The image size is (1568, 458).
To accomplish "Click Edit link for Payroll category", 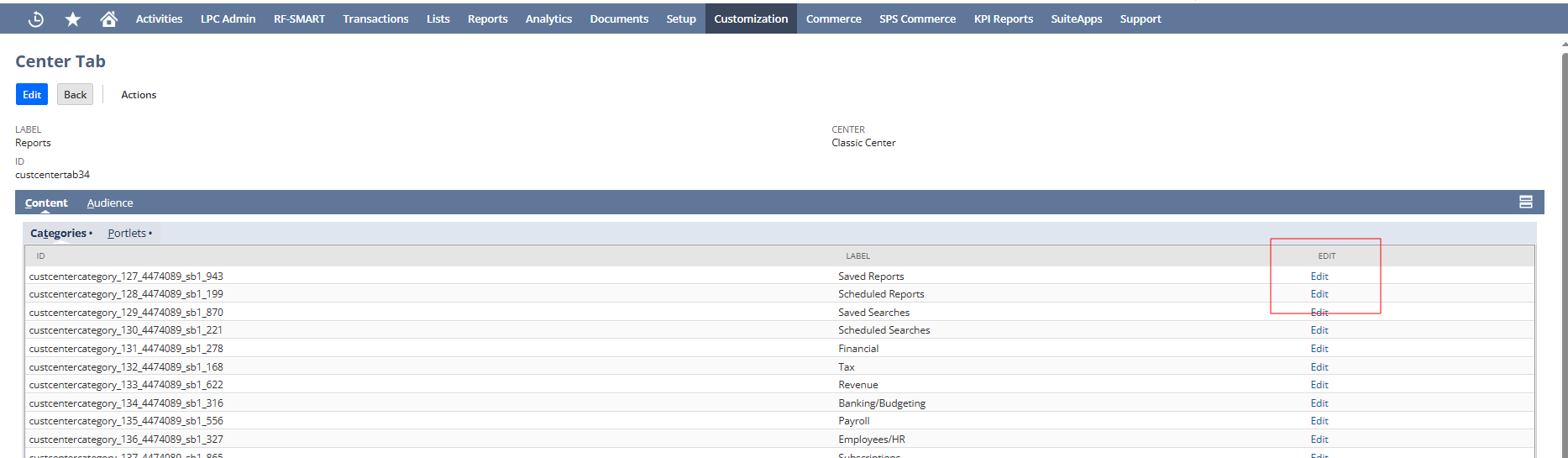I will [1319, 421].
